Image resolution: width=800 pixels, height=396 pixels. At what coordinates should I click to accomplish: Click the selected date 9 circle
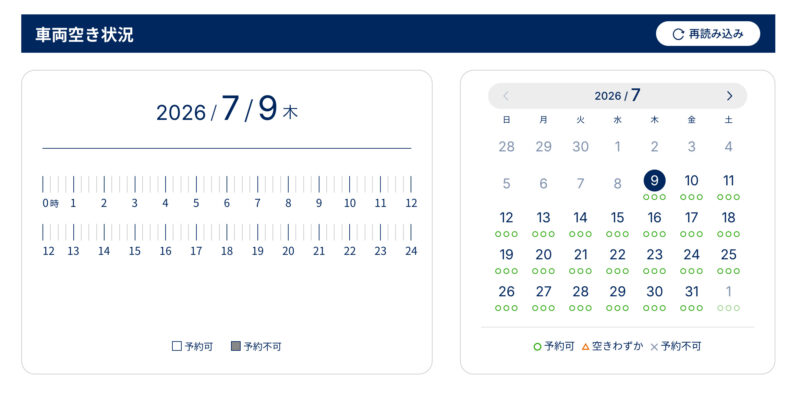(655, 181)
